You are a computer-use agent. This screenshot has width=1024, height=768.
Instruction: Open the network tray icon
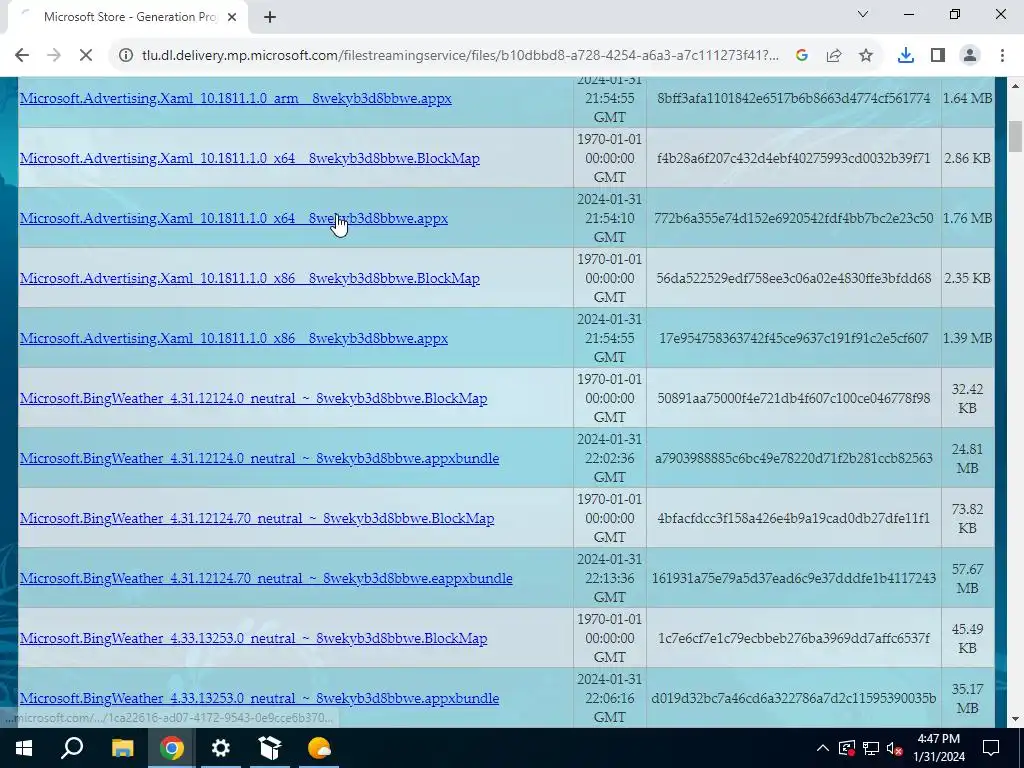coord(871,748)
